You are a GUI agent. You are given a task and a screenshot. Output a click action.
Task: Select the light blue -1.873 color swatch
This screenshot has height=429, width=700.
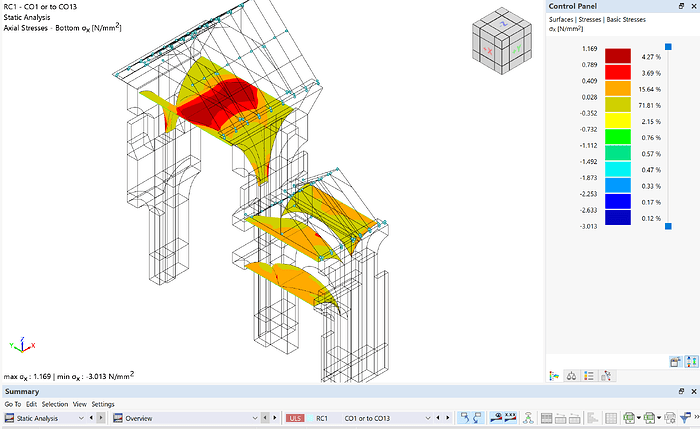(x=618, y=185)
